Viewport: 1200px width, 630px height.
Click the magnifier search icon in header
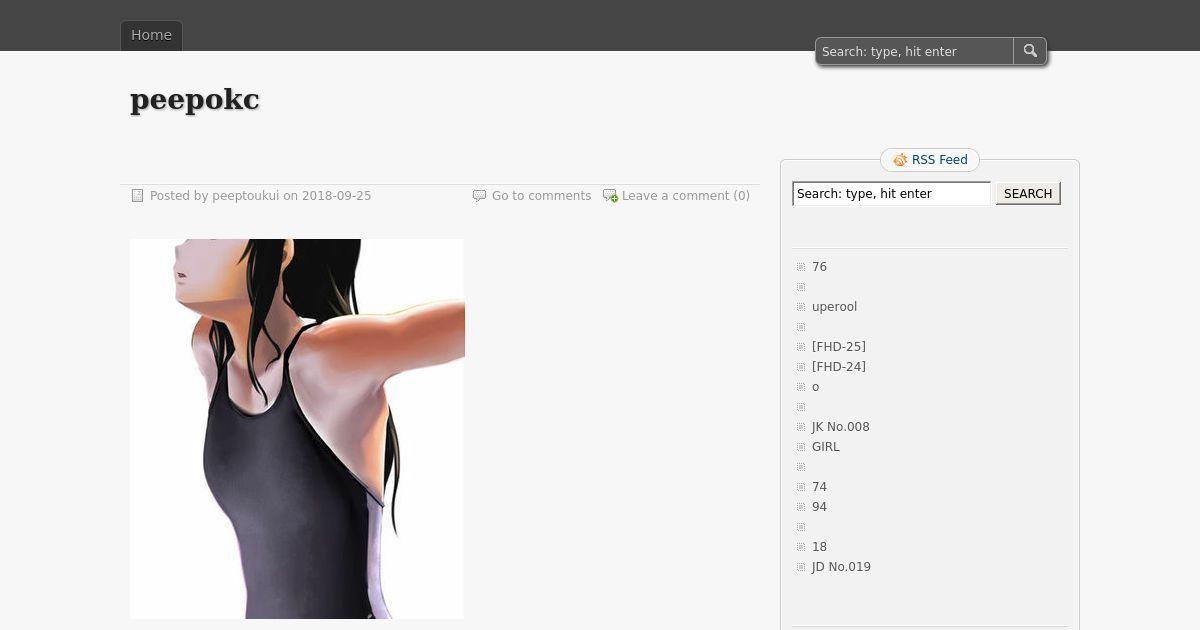click(1030, 51)
